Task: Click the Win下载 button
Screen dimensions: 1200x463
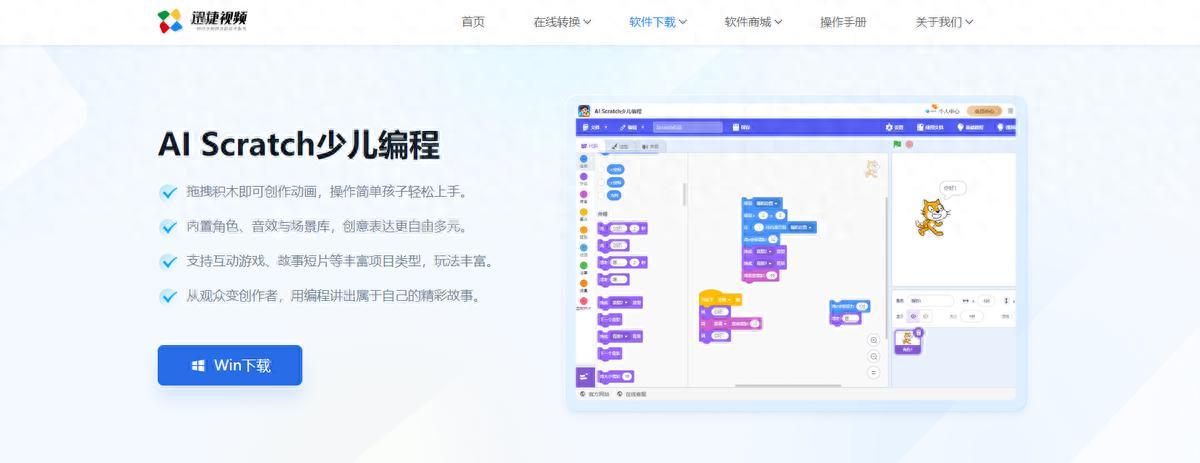Action: (x=230, y=365)
